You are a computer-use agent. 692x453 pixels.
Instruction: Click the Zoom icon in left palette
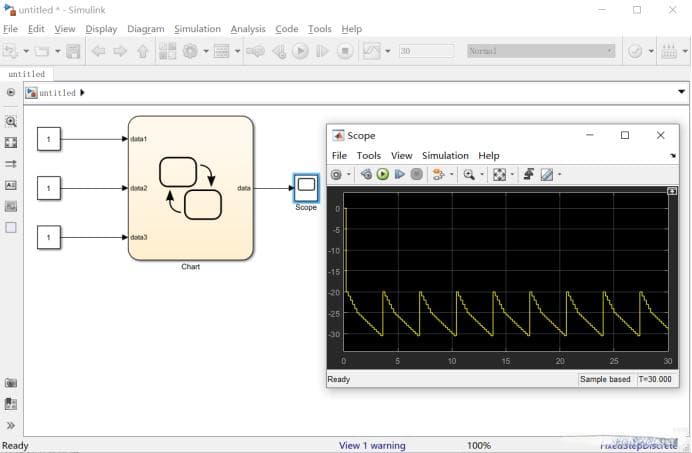(x=11, y=121)
